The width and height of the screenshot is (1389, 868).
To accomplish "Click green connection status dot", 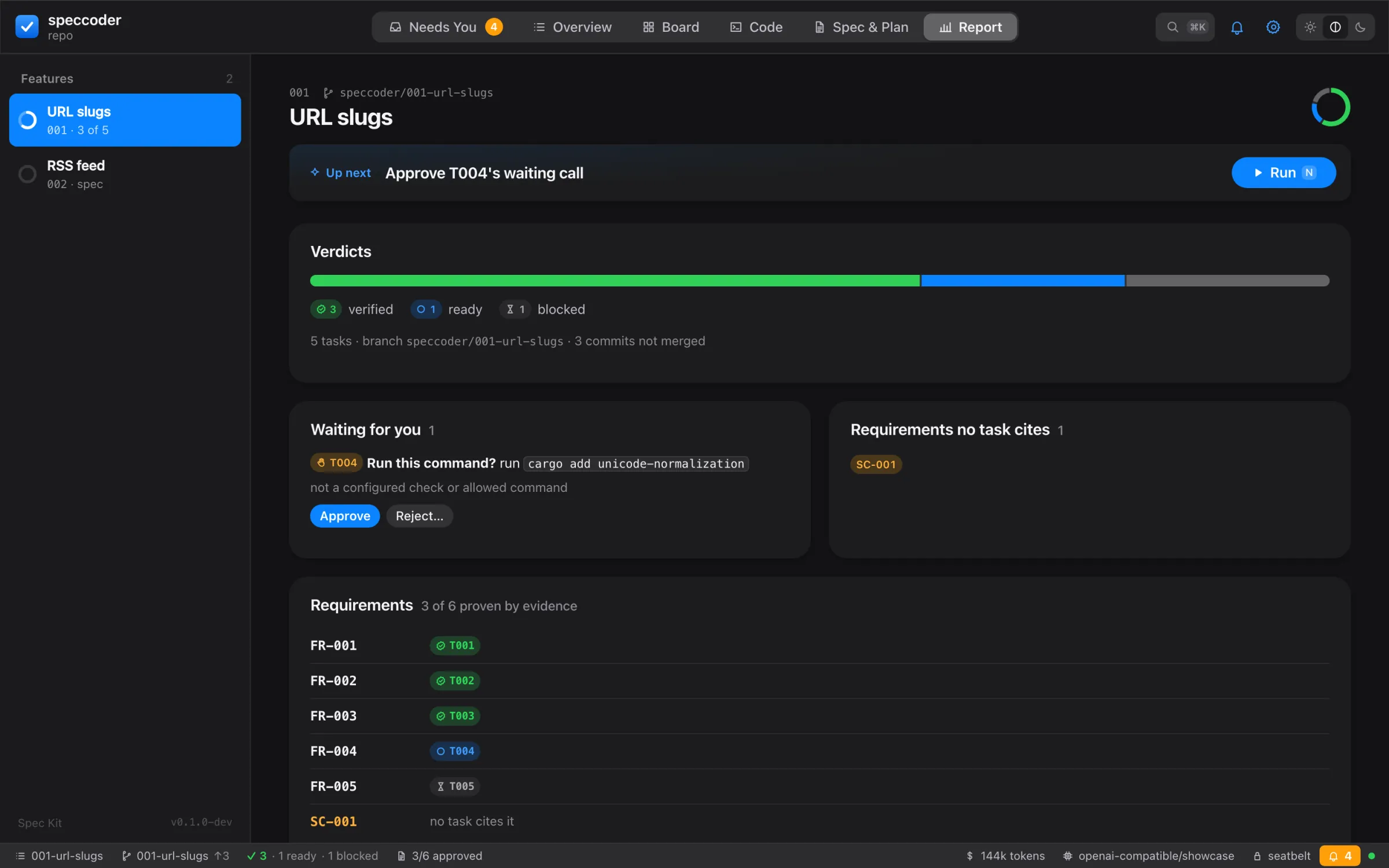I will tap(1372, 856).
